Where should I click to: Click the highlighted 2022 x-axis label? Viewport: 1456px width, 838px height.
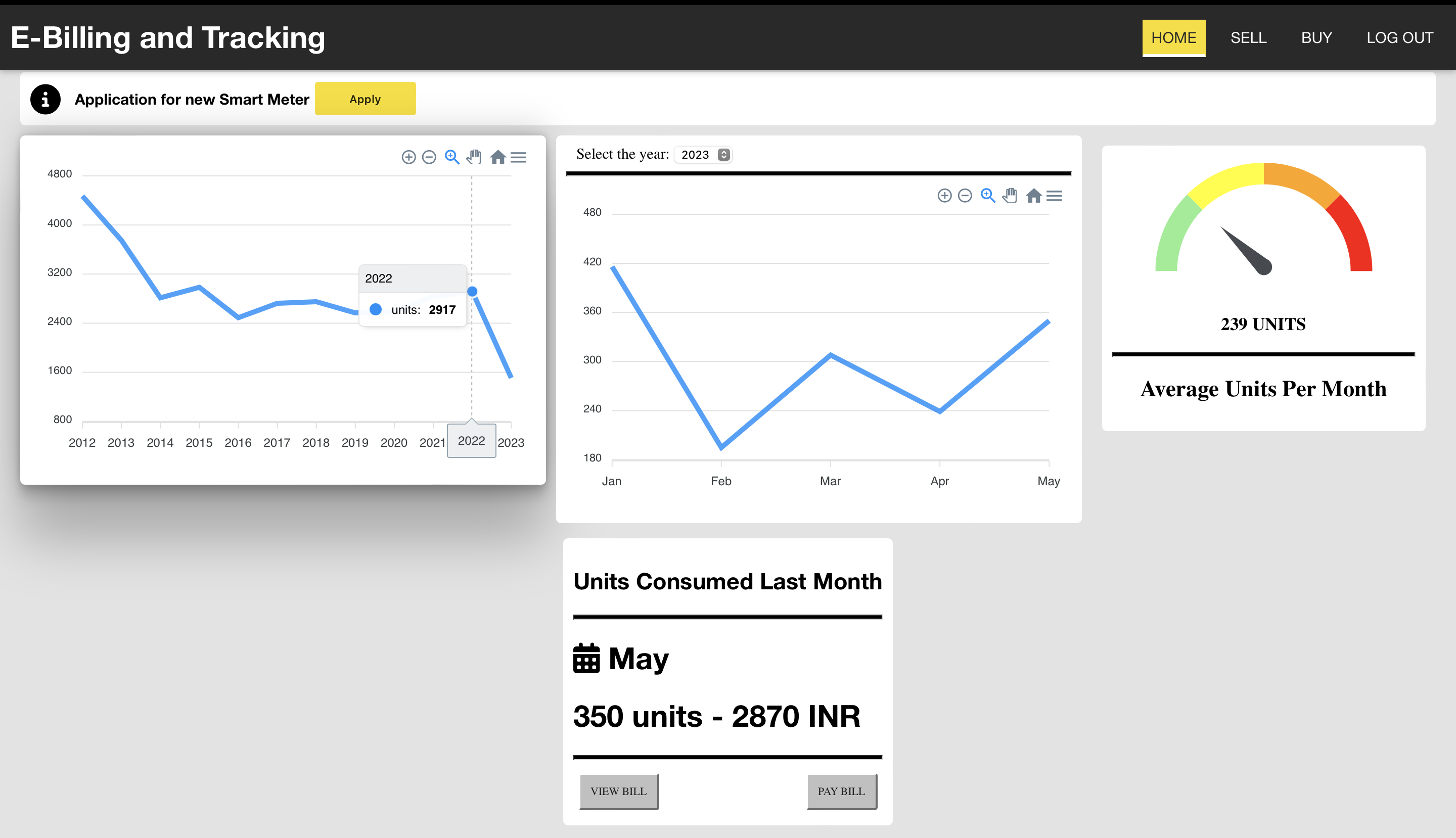(x=472, y=441)
